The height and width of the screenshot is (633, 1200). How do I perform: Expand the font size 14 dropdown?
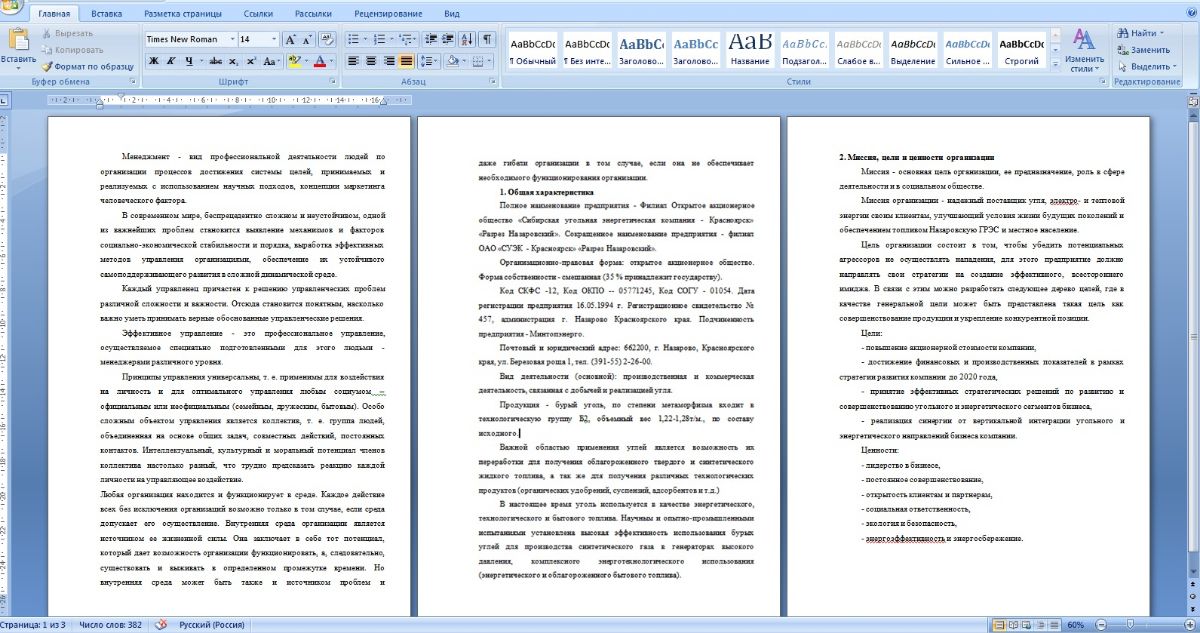coord(273,39)
